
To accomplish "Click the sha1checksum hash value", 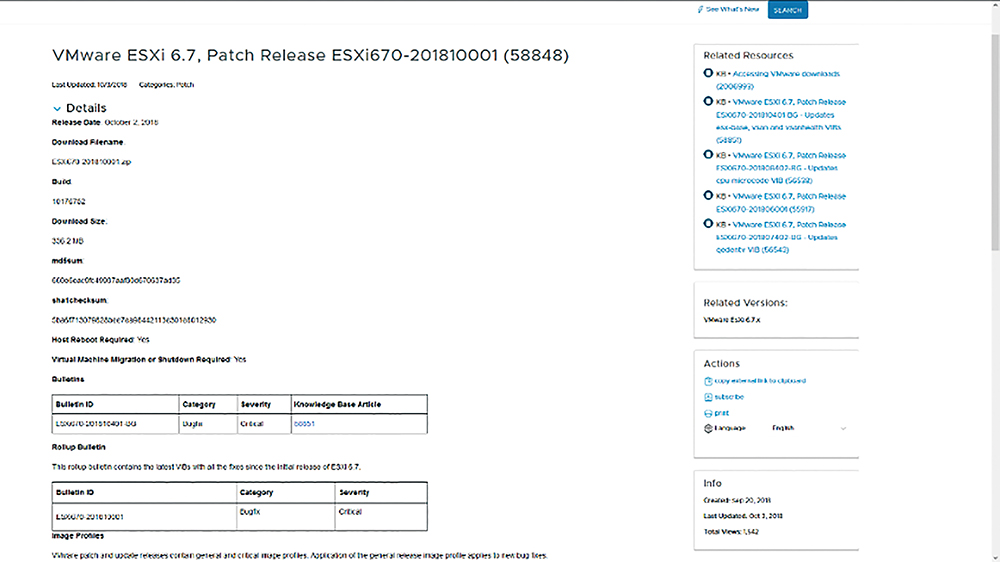I will [x=134, y=320].
